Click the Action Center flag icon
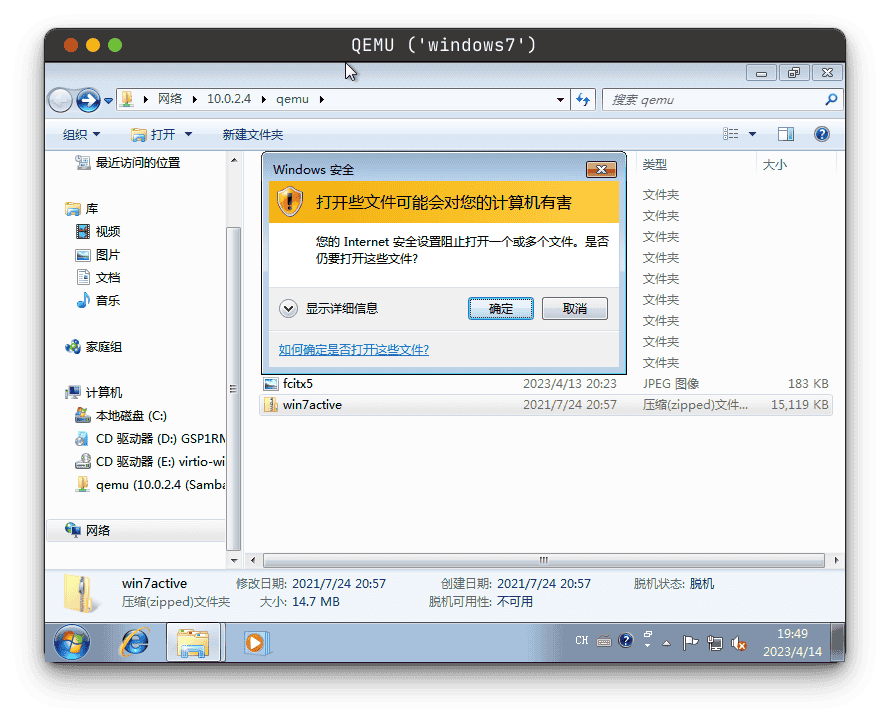This screenshot has height=723, width=890. 690,642
